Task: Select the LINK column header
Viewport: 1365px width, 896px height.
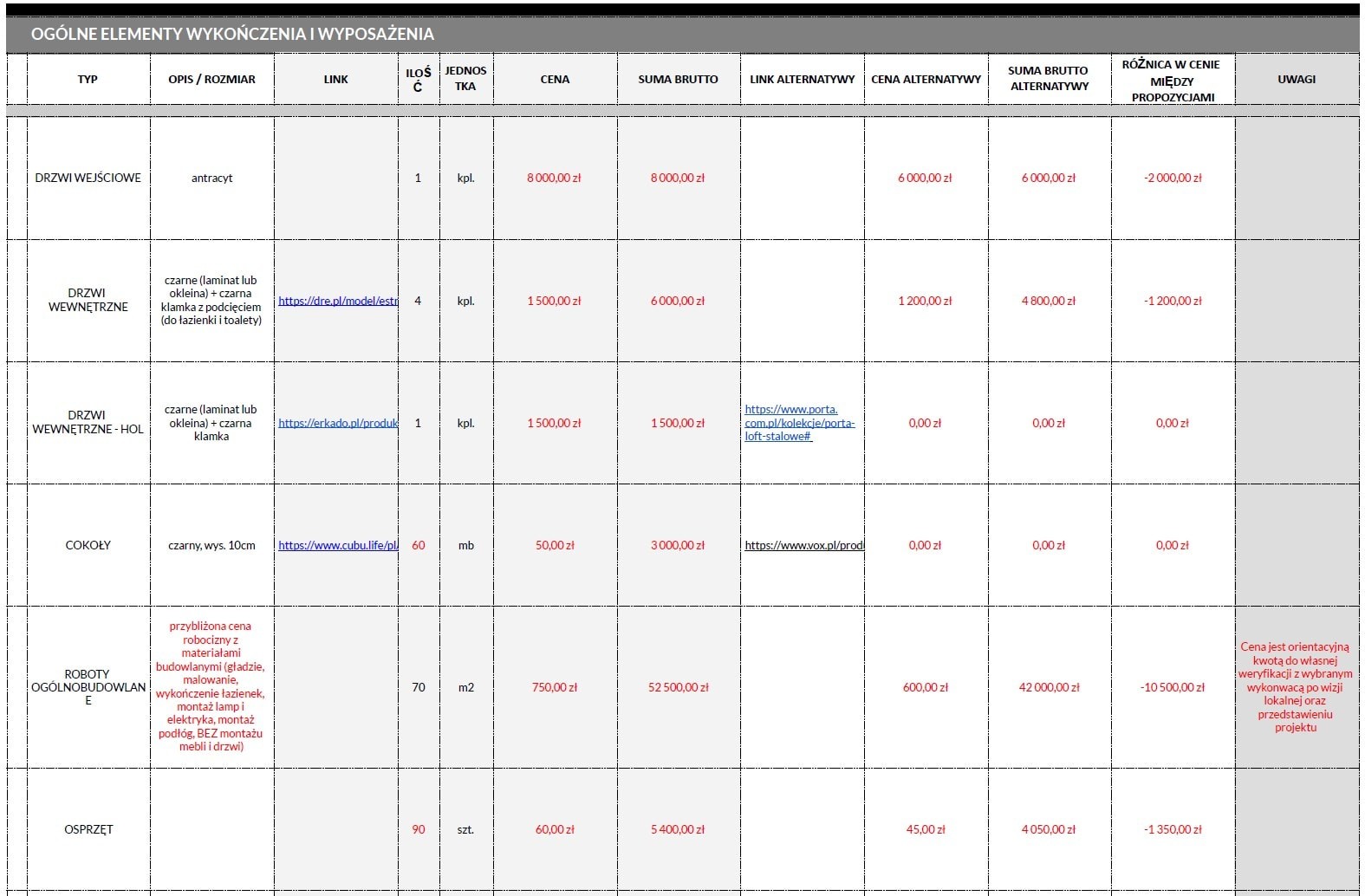Action: click(x=336, y=79)
